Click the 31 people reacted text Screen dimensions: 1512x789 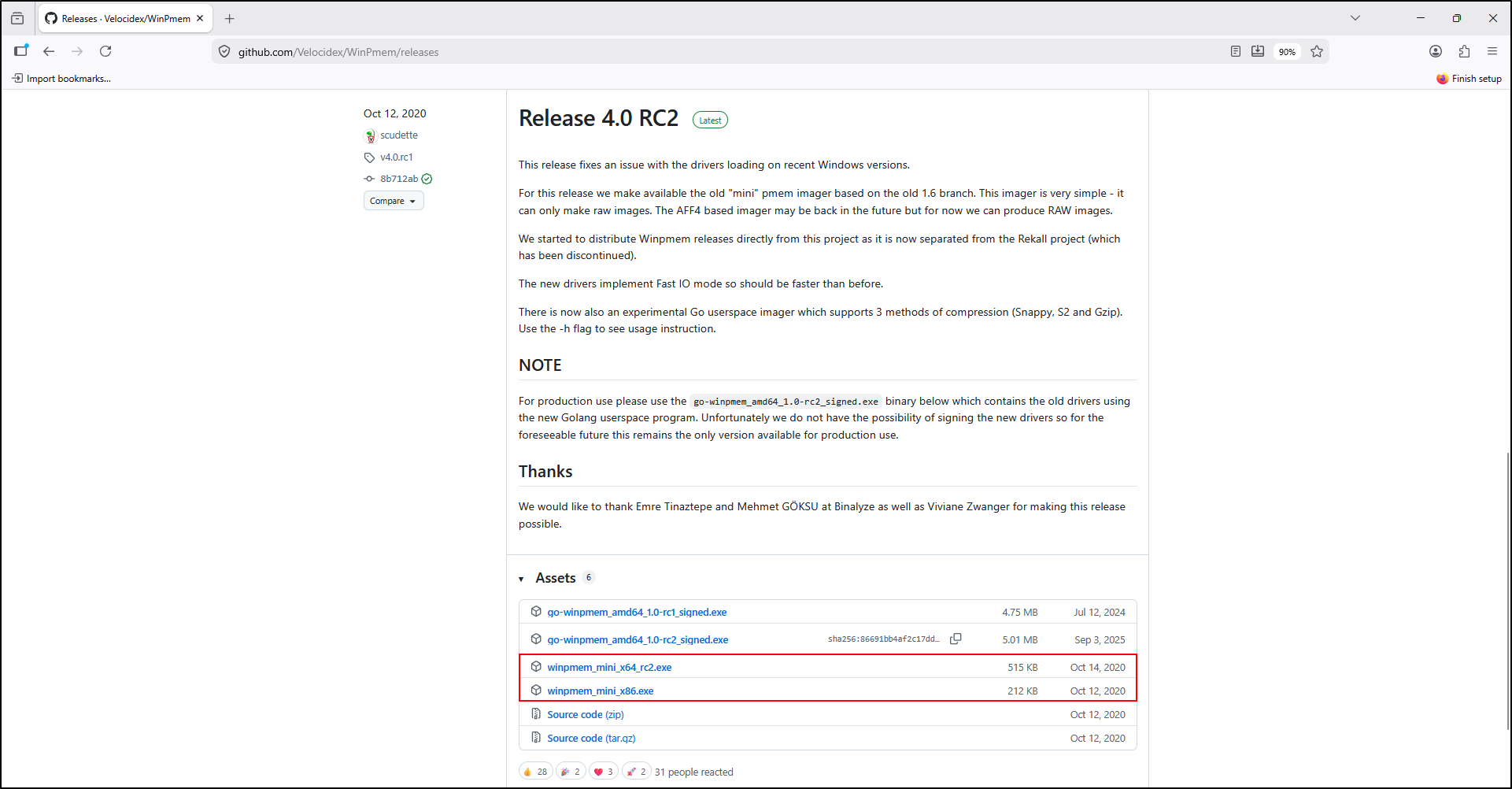coord(693,772)
